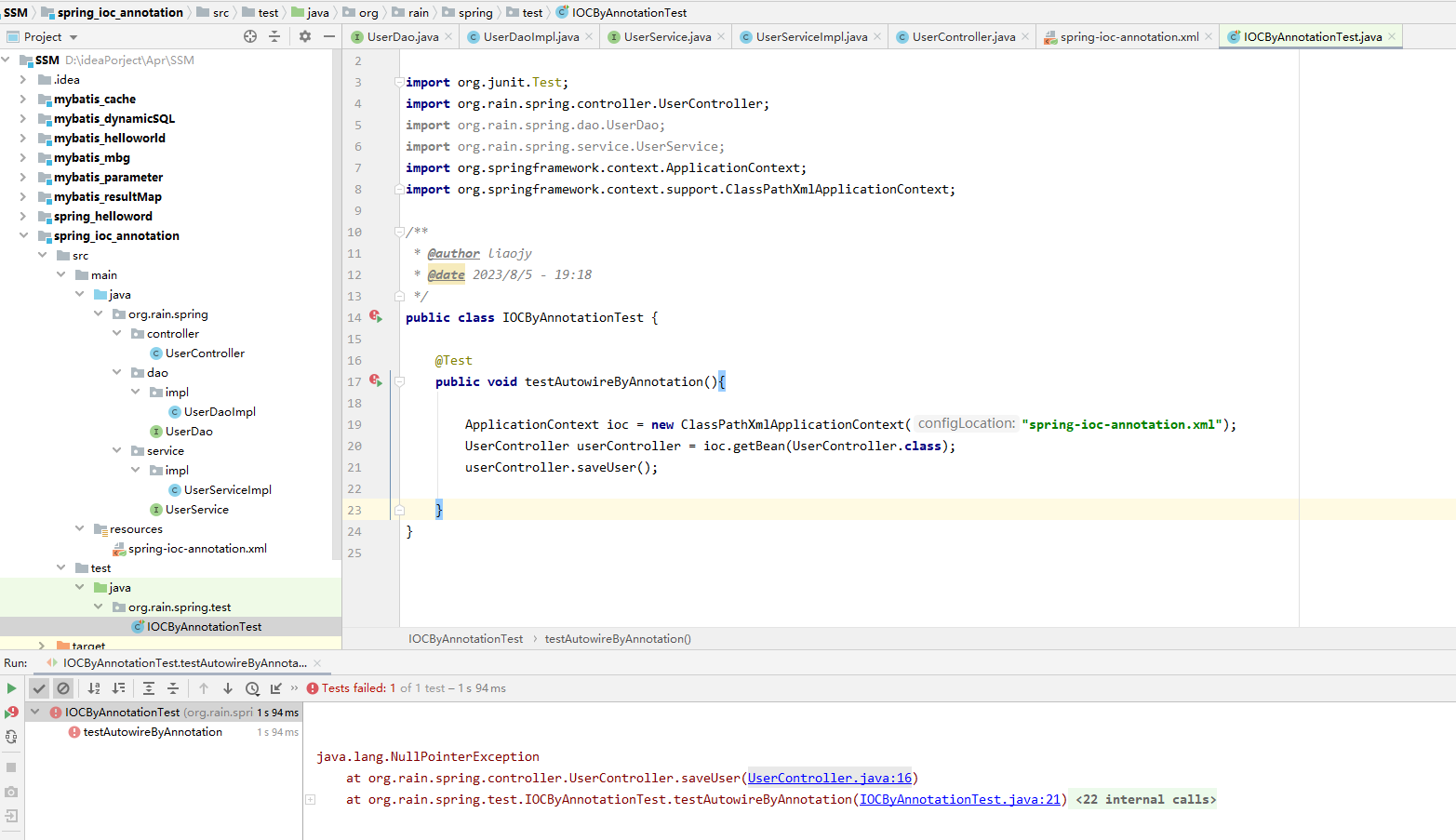Select the UserDao interface in project tree
This screenshot has width=1456, height=840.
(x=189, y=431)
